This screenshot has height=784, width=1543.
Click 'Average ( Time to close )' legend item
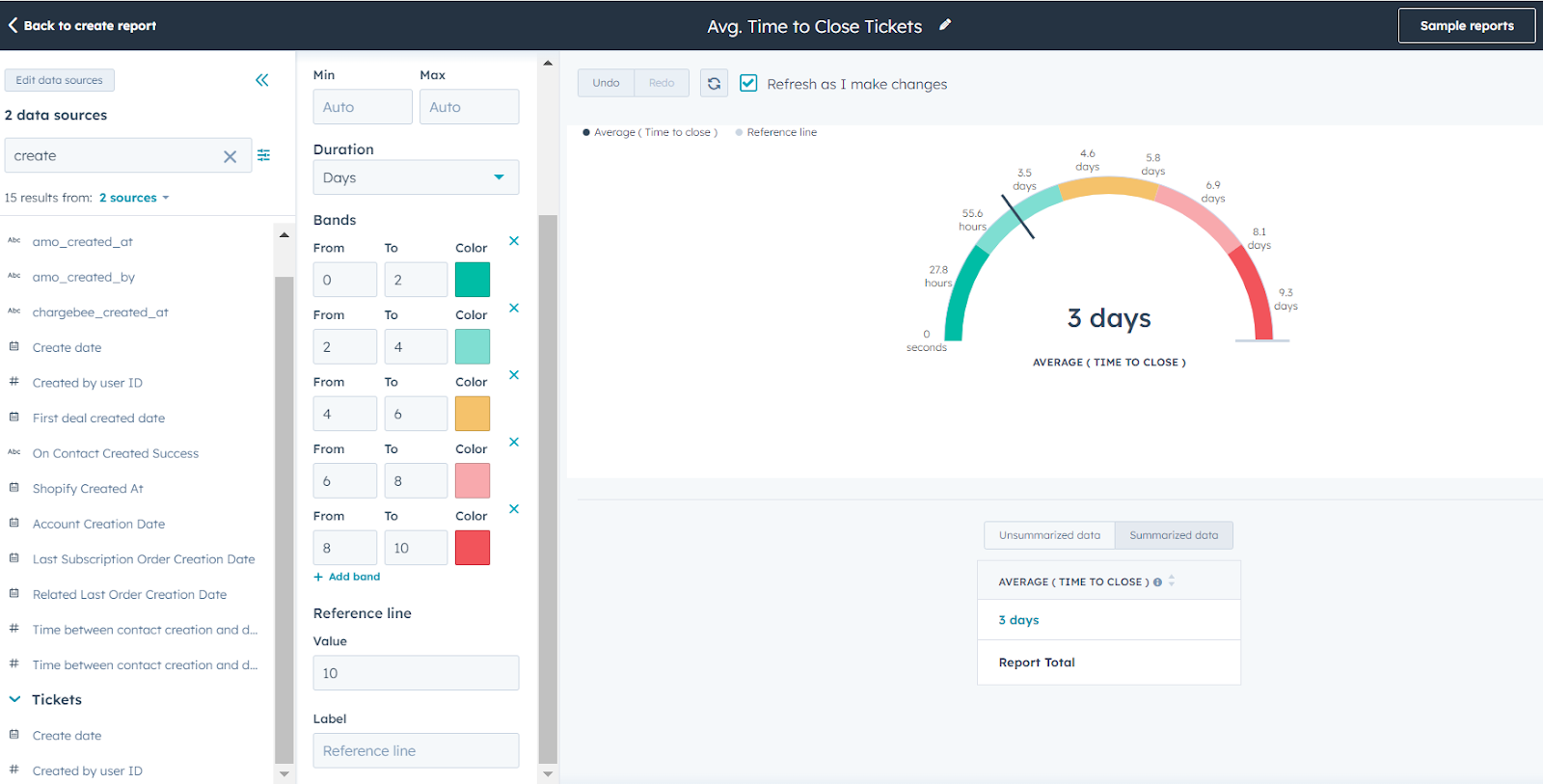click(x=650, y=132)
